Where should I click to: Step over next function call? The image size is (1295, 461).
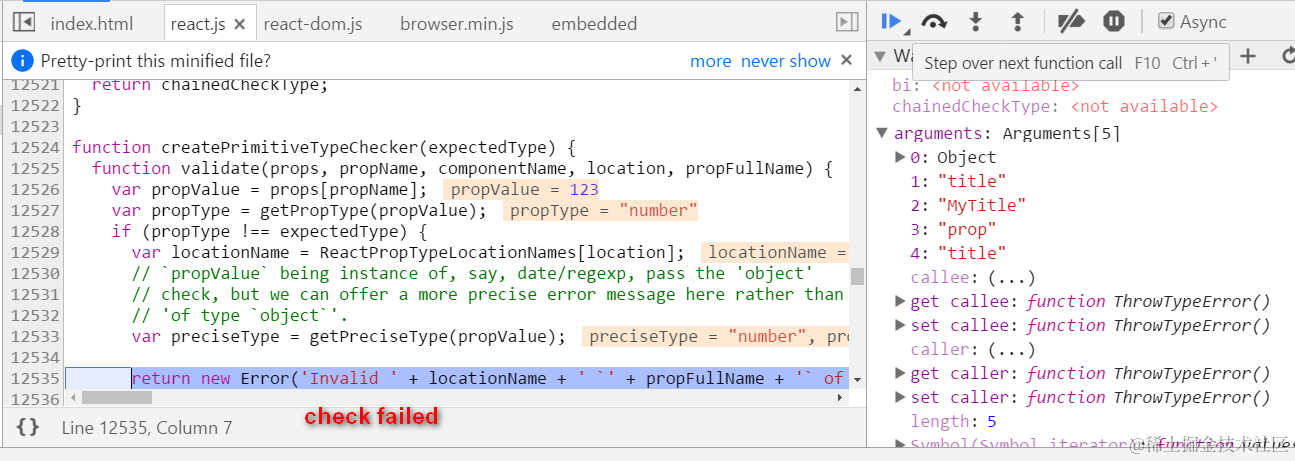pyautogui.click(x=934, y=21)
